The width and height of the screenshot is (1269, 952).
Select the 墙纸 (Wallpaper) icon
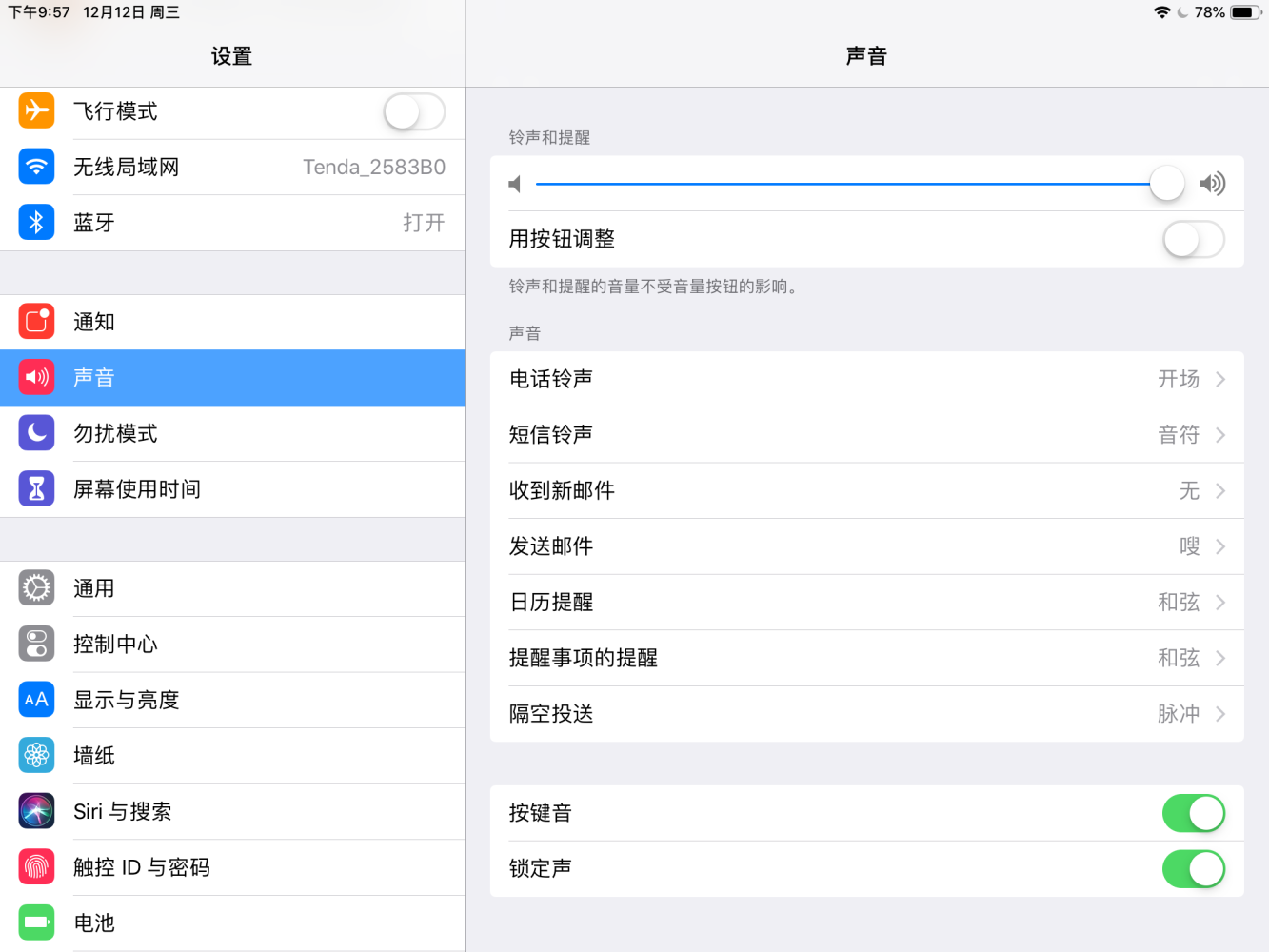click(x=36, y=755)
